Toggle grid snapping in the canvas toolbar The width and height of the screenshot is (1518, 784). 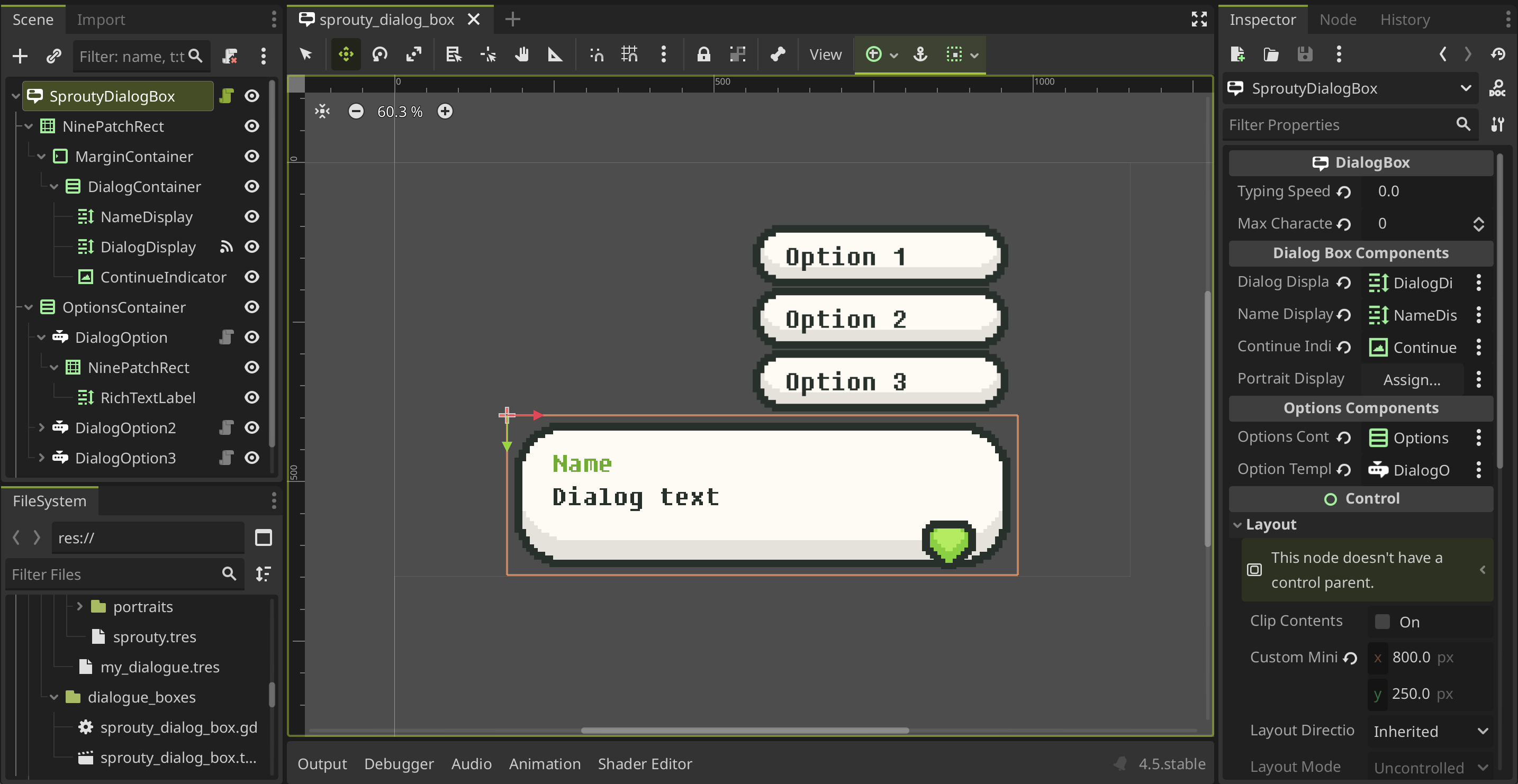coord(629,54)
